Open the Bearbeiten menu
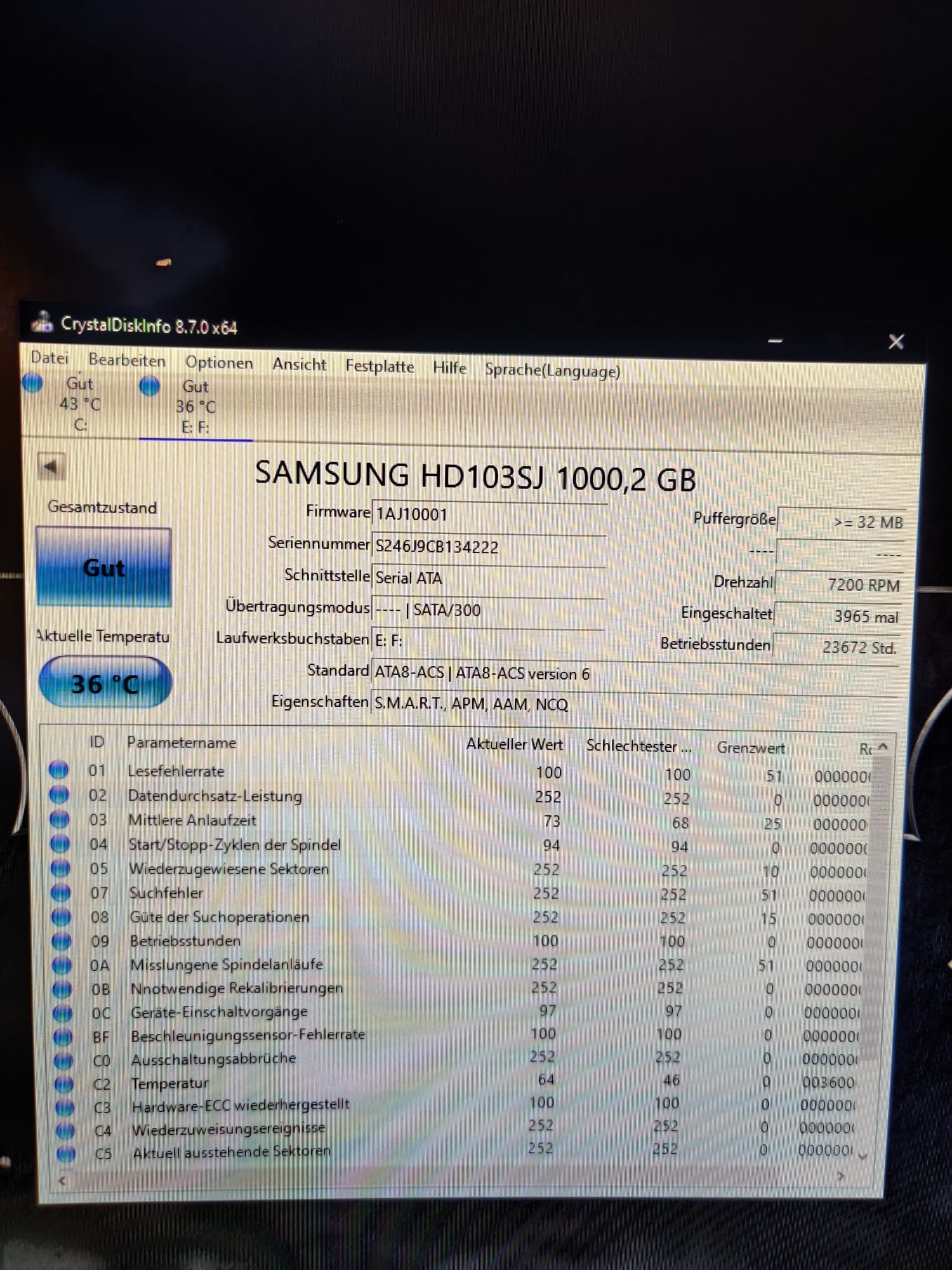 [127, 360]
